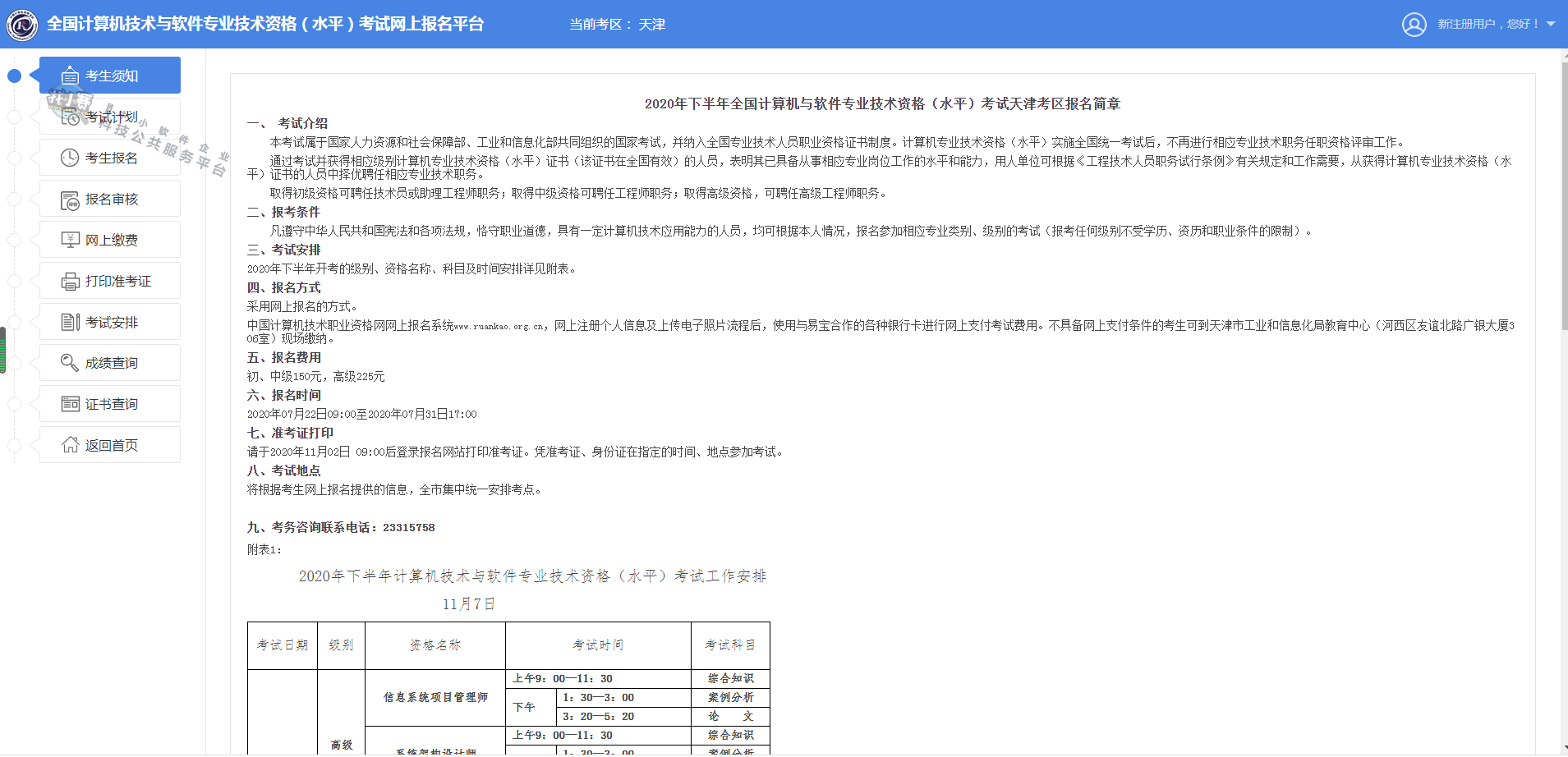Viewport: 1568px width, 757px height.
Task: Click the 返回首页 home icon
Action: point(70,445)
